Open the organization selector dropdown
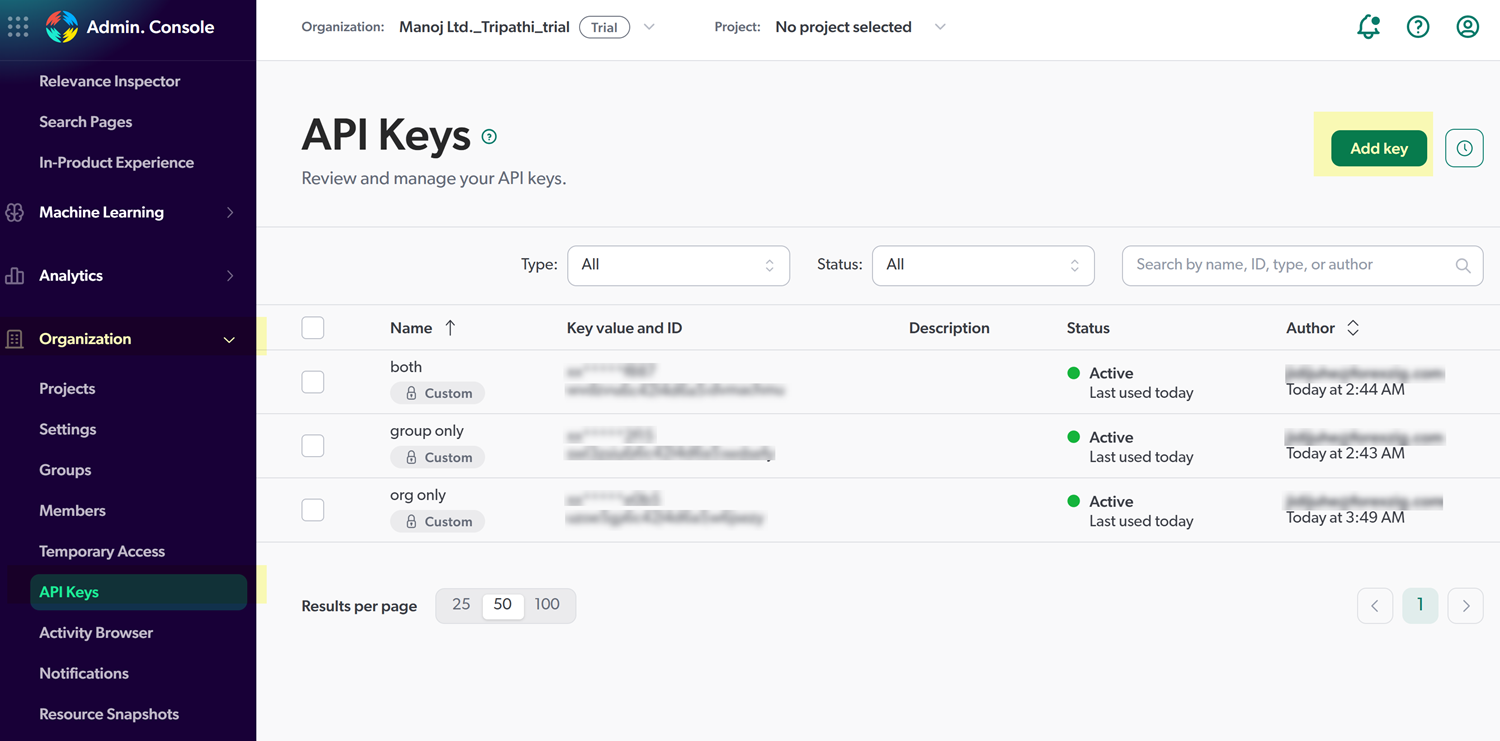Image resolution: width=1500 pixels, height=741 pixels. click(x=649, y=27)
